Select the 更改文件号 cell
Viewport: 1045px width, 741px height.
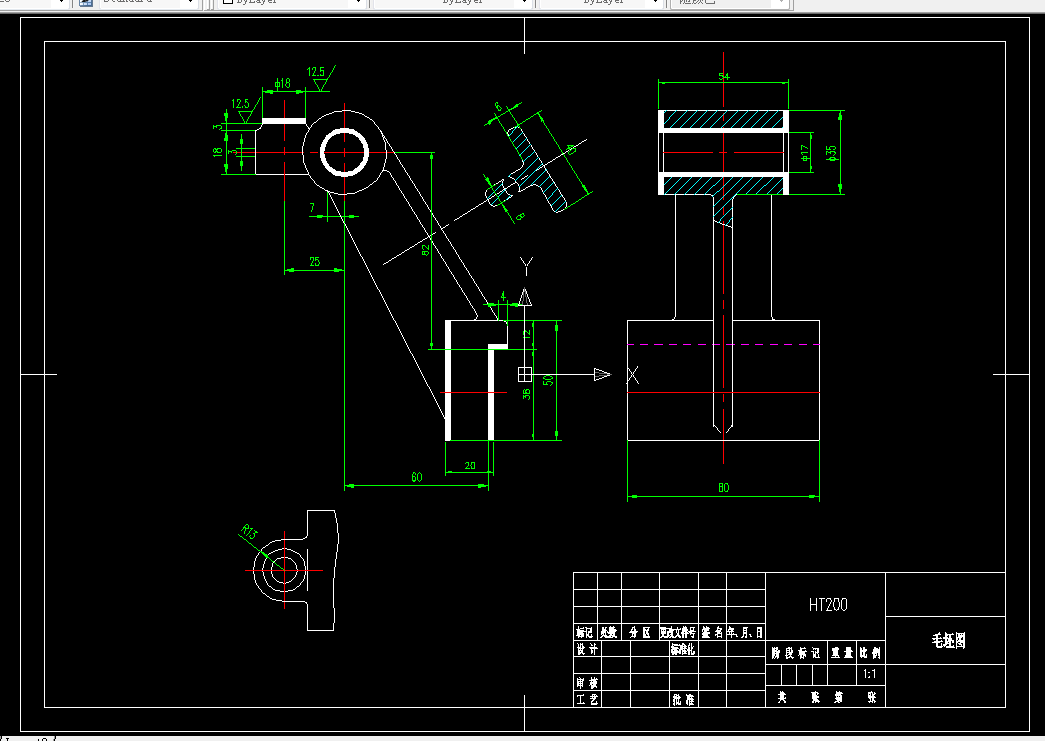[x=678, y=632]
